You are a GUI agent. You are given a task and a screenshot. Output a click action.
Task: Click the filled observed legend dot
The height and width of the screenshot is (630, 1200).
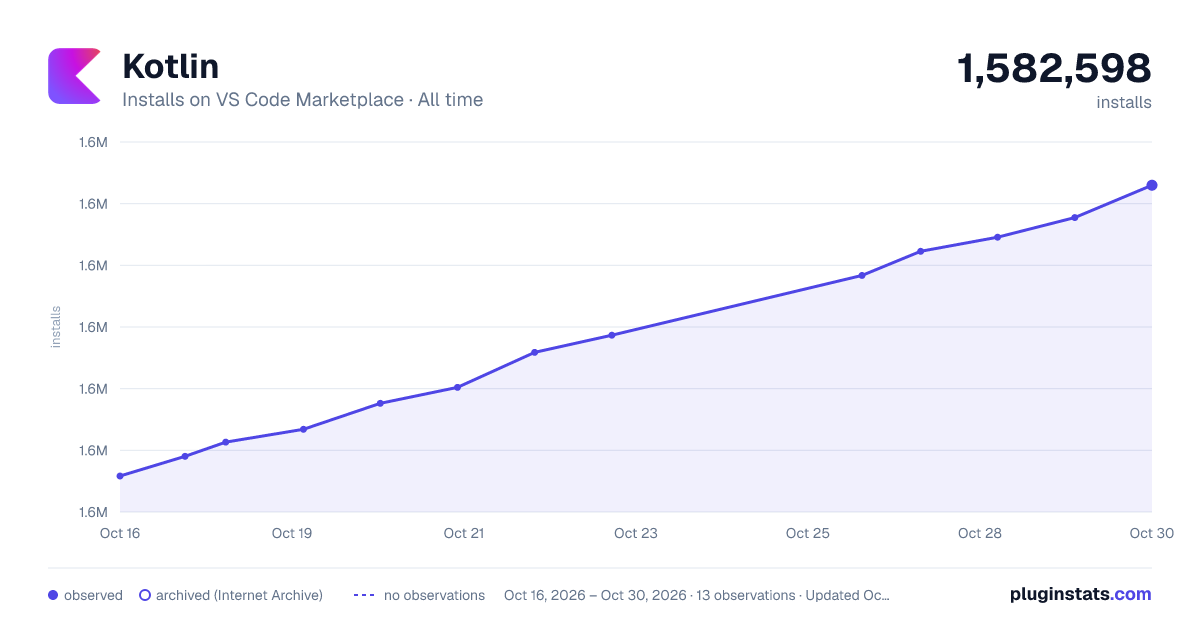53,595
